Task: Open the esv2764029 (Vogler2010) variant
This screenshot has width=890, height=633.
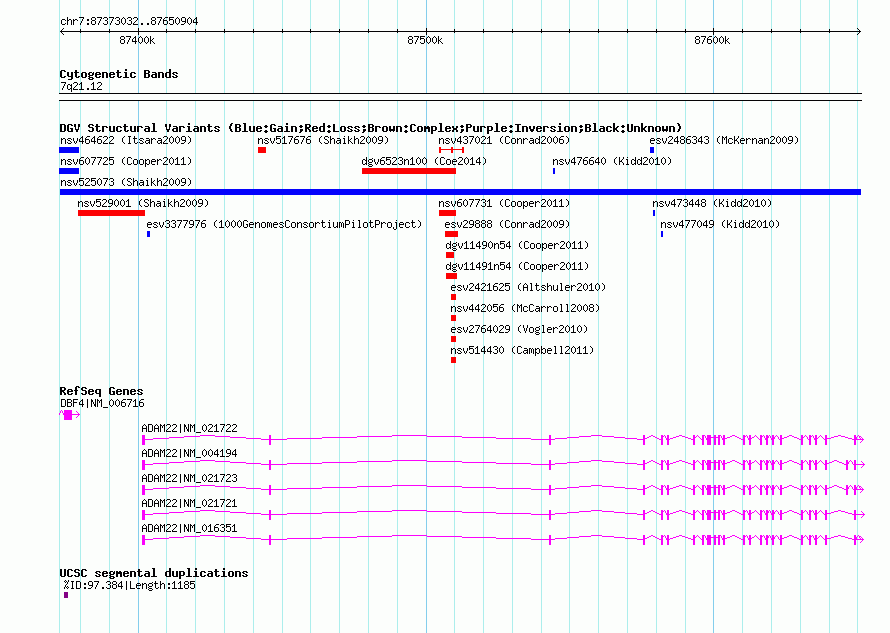Action: (x=519, y=329)
